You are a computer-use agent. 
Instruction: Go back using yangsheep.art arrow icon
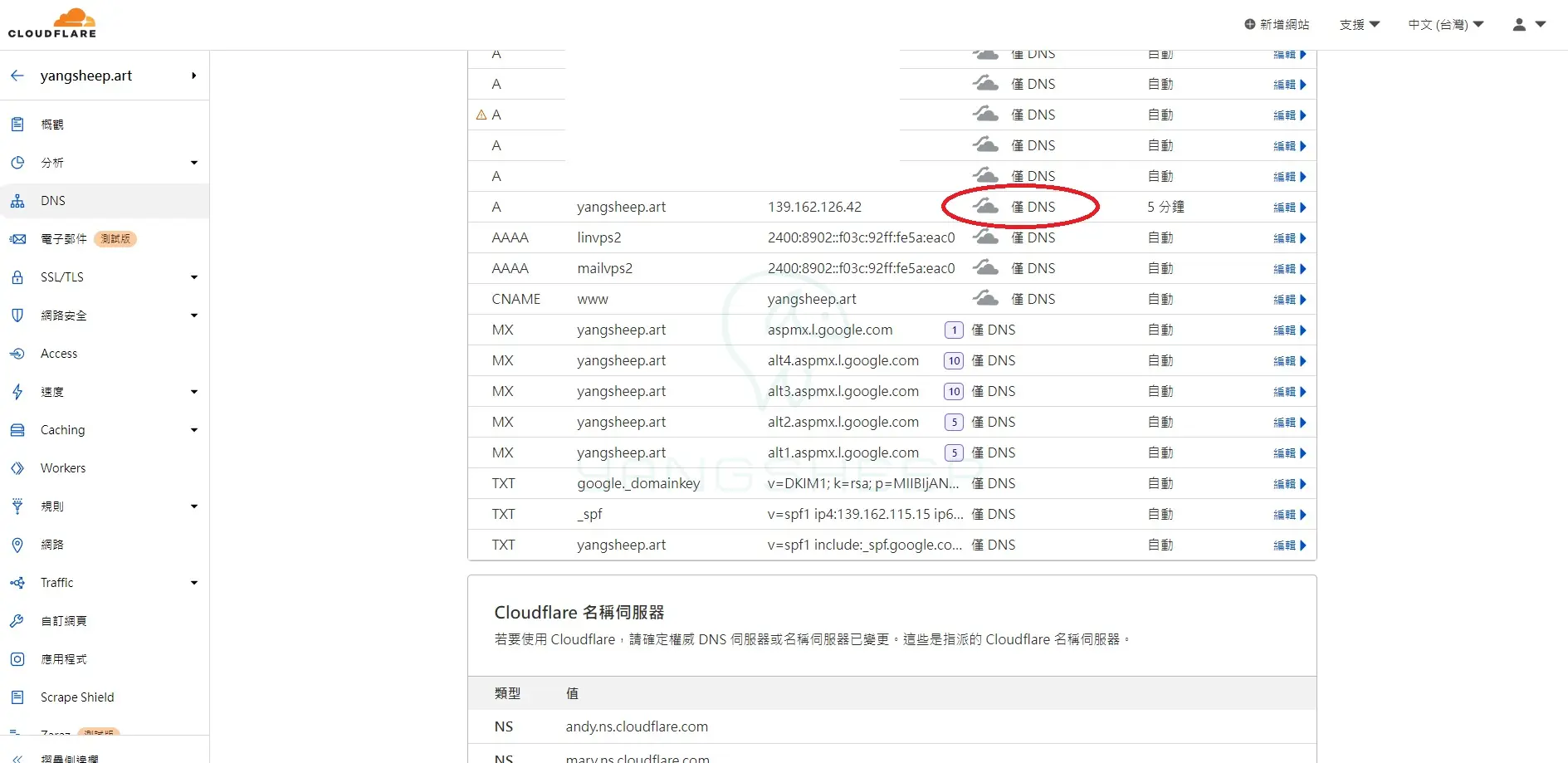point(17,76)
